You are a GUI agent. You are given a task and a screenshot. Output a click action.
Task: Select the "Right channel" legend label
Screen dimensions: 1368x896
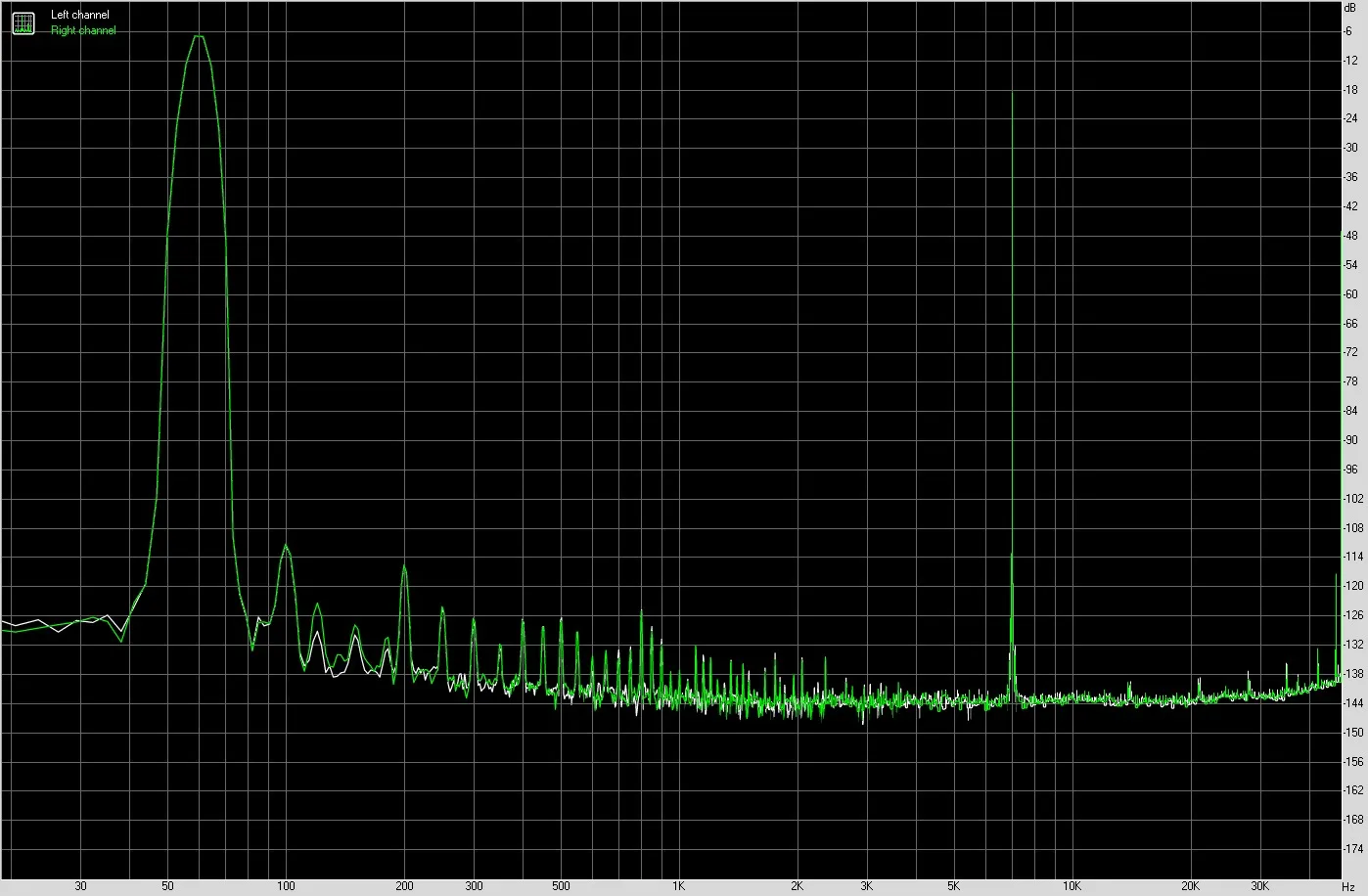click(x=83, y=30)
